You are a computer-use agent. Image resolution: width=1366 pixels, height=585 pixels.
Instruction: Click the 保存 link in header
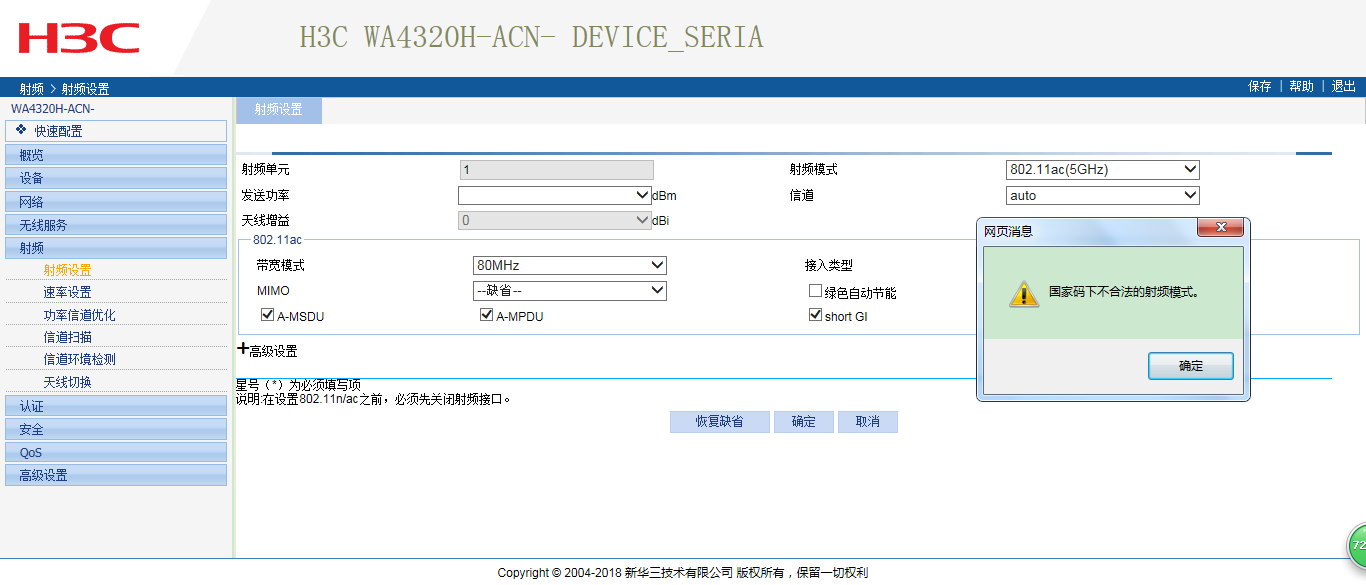click(1260, 87)
